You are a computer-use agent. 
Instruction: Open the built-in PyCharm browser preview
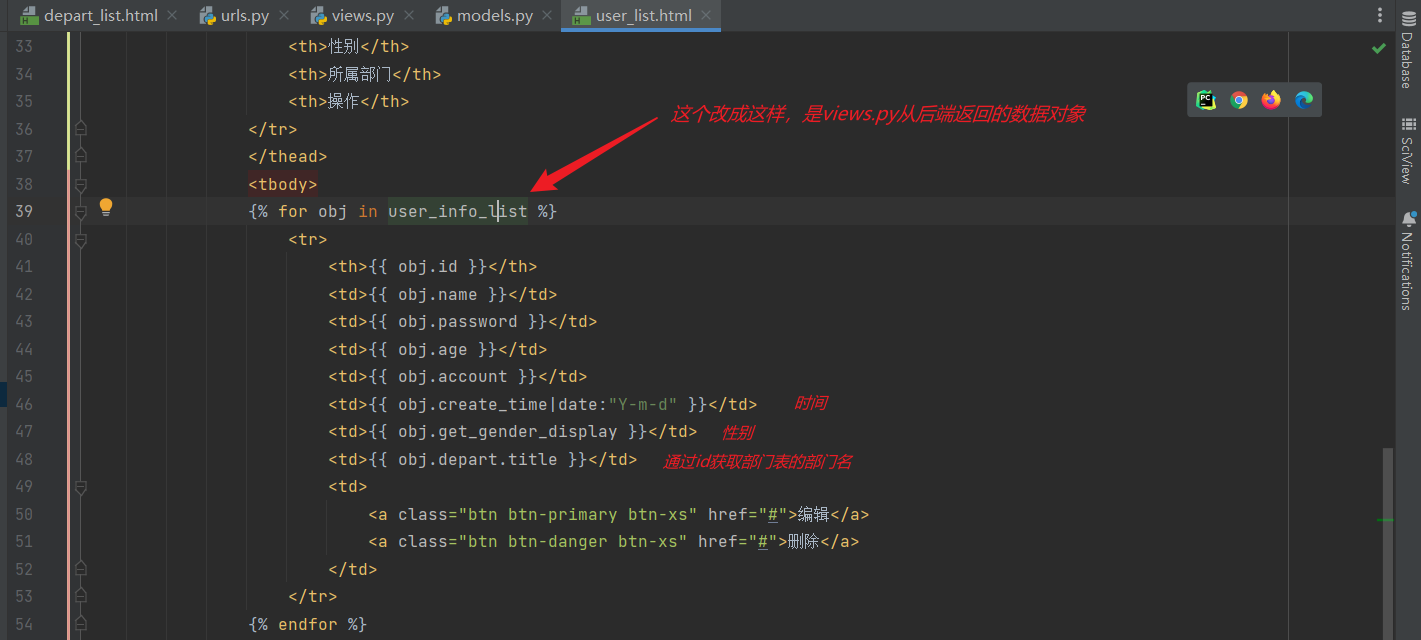pyautogui.click(x=1206, y=99)
